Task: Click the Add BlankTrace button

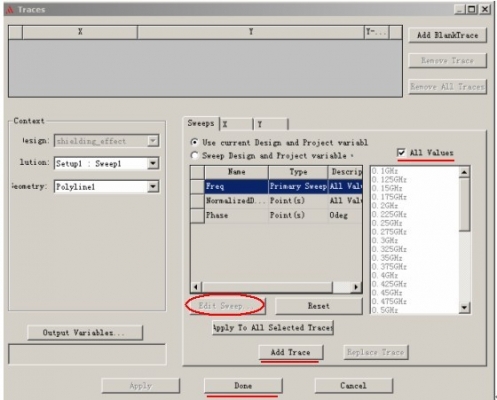Action: coord(447,35)
